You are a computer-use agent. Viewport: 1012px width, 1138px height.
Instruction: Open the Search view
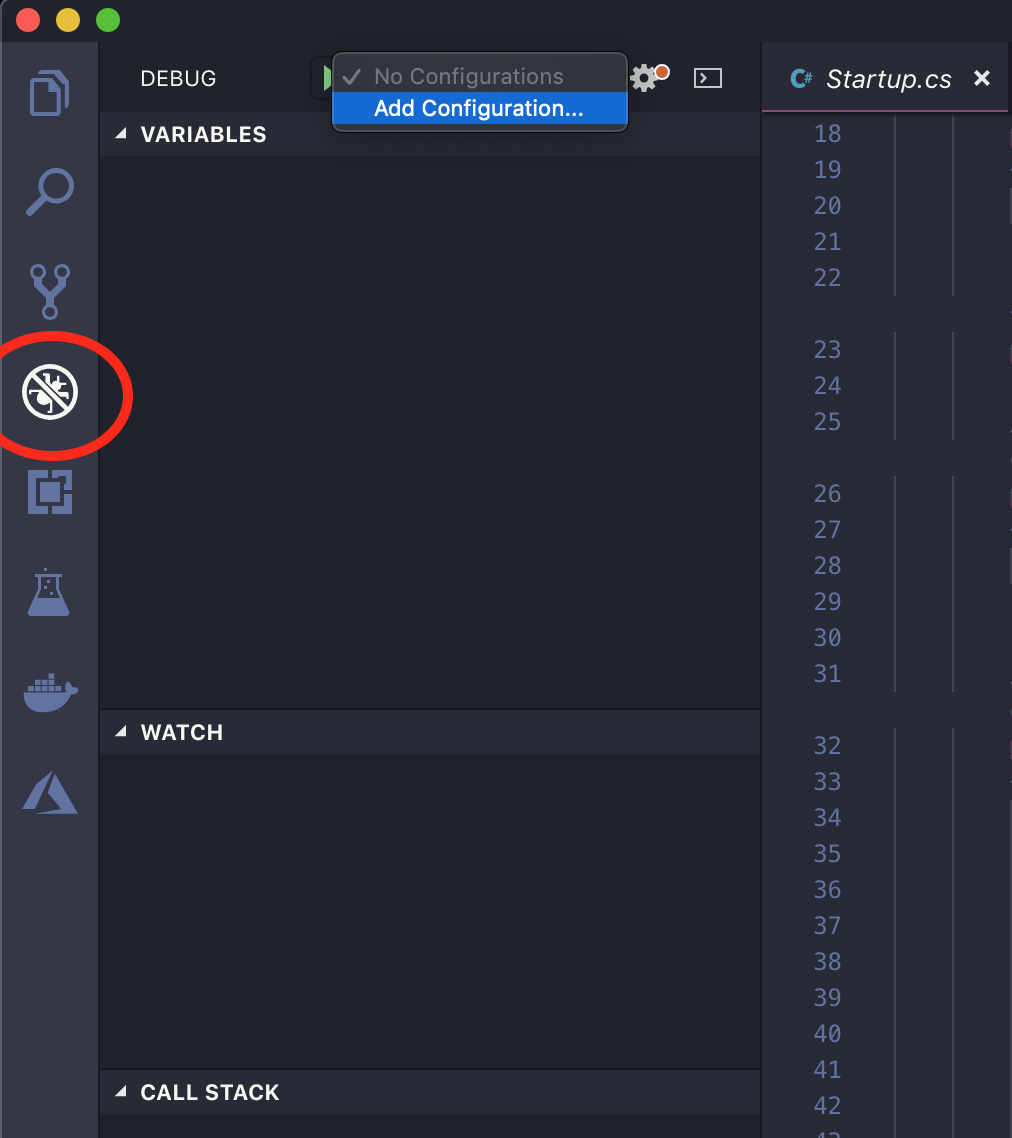[x=49, y=192]
